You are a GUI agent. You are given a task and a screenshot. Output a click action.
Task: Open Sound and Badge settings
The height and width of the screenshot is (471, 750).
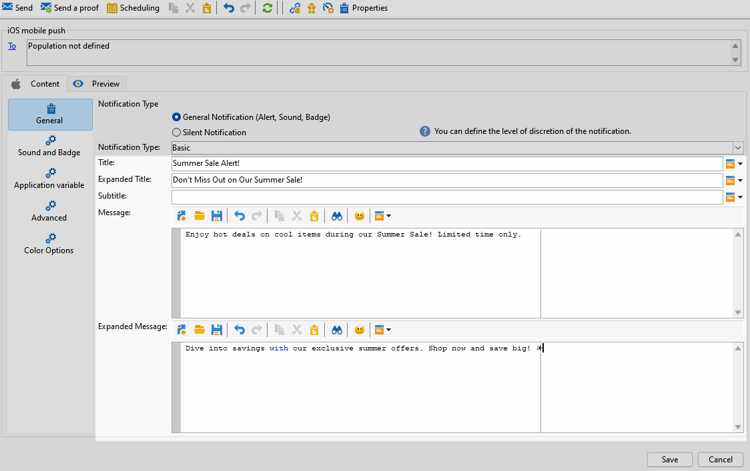coord(49,146)
